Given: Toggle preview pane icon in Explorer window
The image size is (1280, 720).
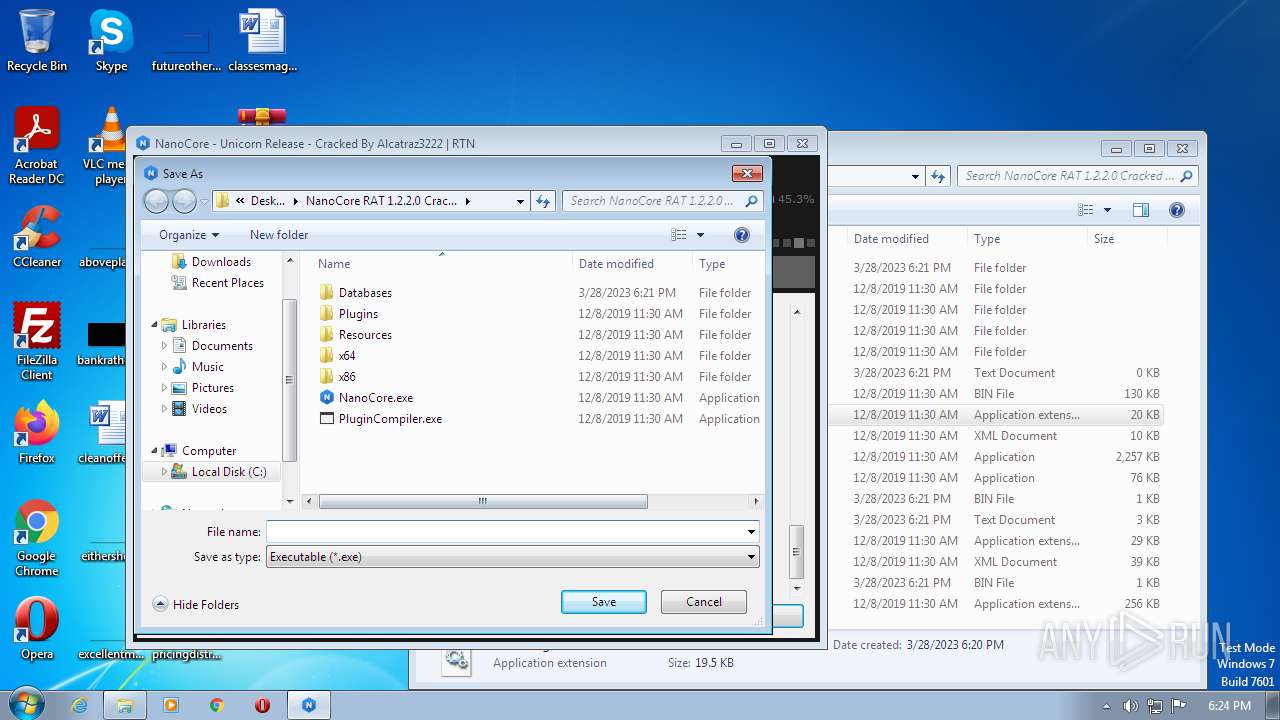Looking at the screenshot, I should 1141,210.
